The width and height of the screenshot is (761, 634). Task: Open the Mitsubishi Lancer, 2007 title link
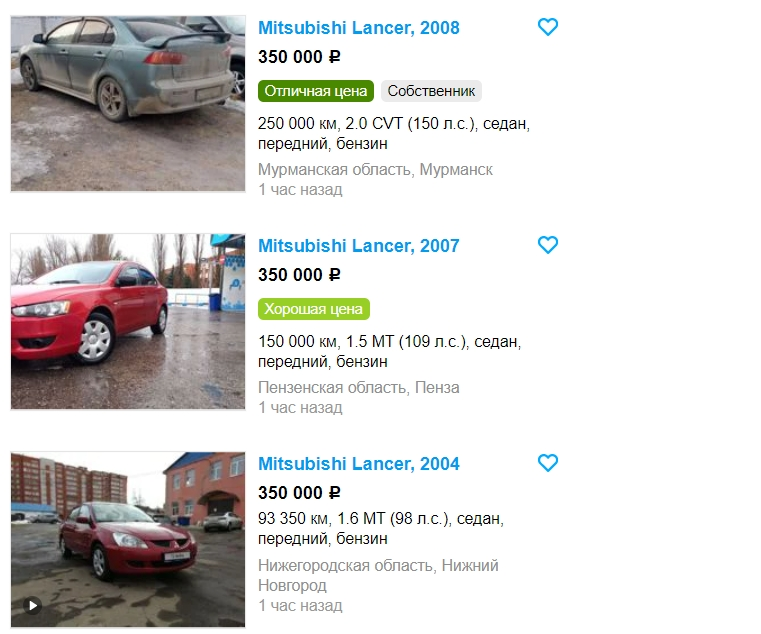pos(359,246)
